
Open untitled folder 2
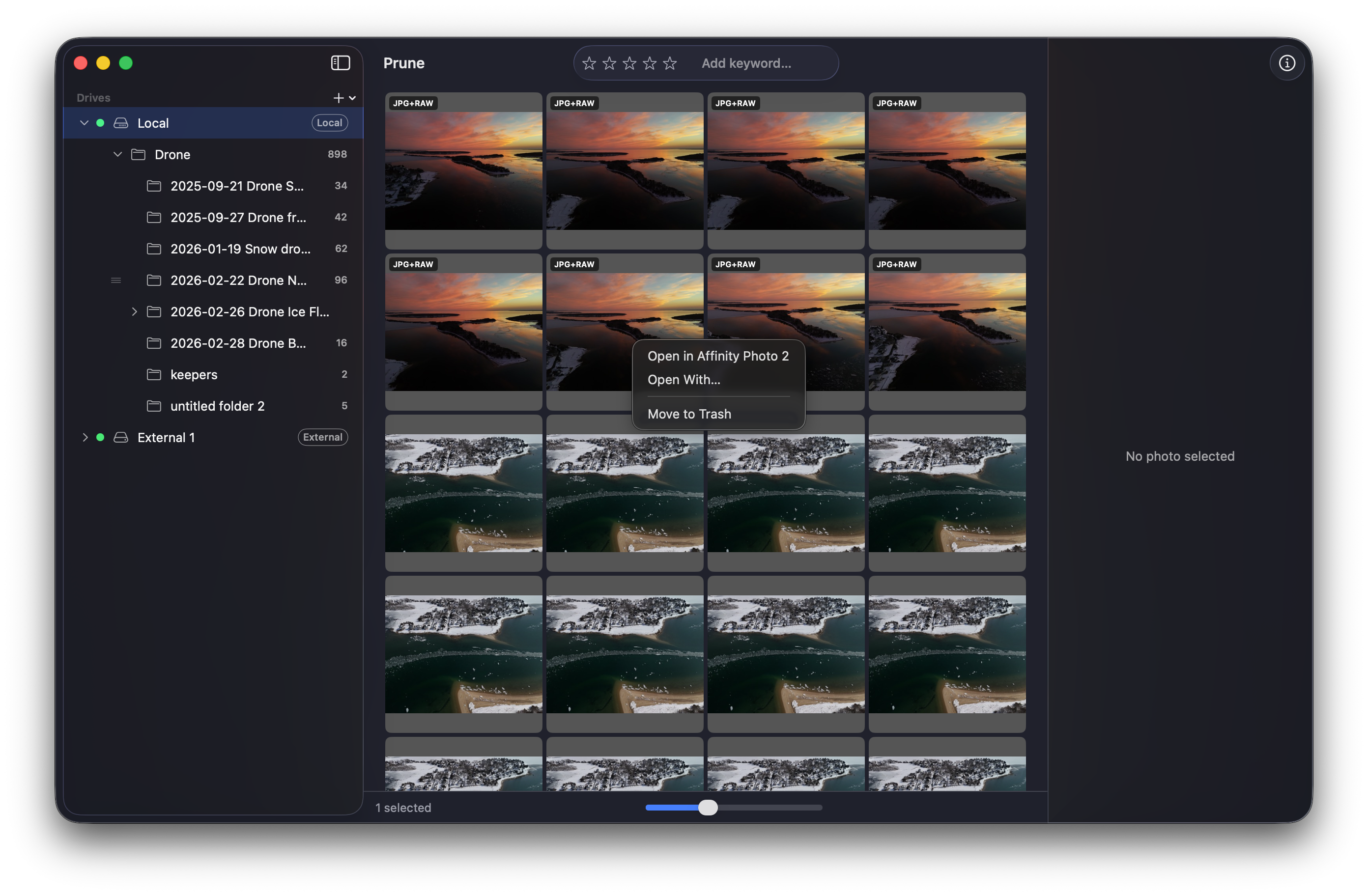coord(217,406)
